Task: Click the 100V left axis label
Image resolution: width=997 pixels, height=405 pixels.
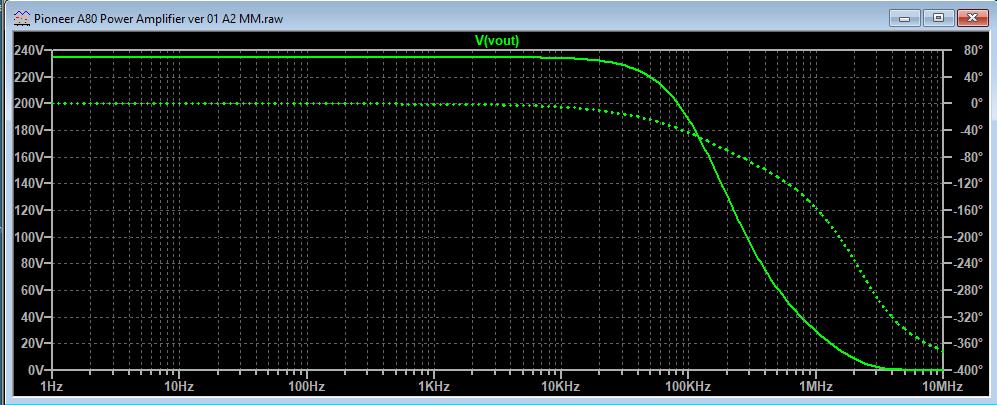Action: 29,237
